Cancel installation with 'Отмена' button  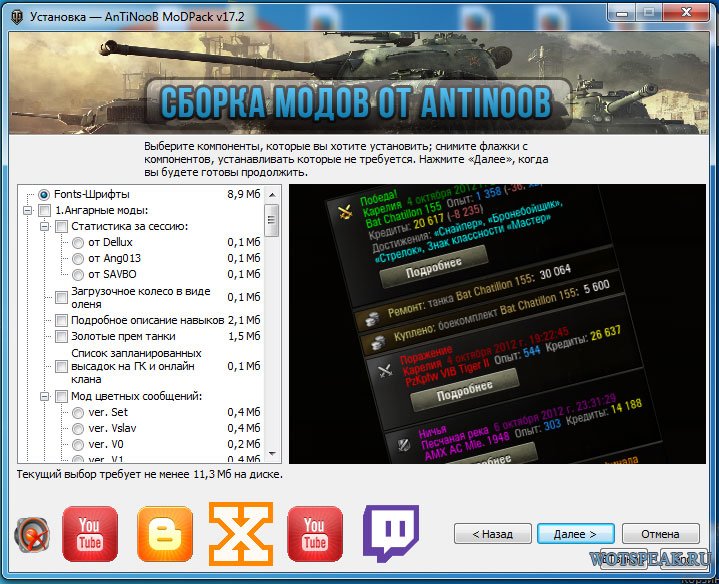(x=660, y=534)
